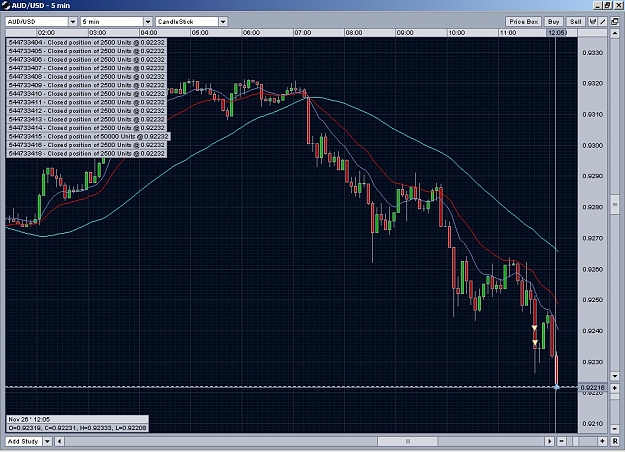Image resolution: width=625 pixels, height=452 pixels.
Task: Select order 644733416 closed position row
Action: [86, 145]
